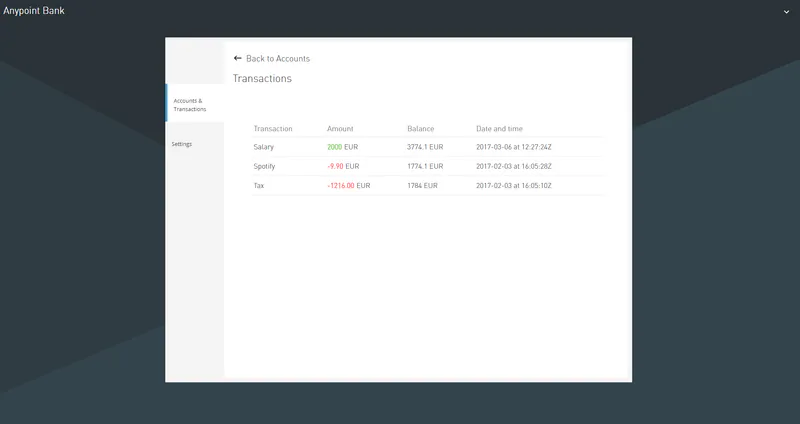Open the Accounts & Transactions tab
The height and width of the screenshot is (424, 800).
click(188, 104)
